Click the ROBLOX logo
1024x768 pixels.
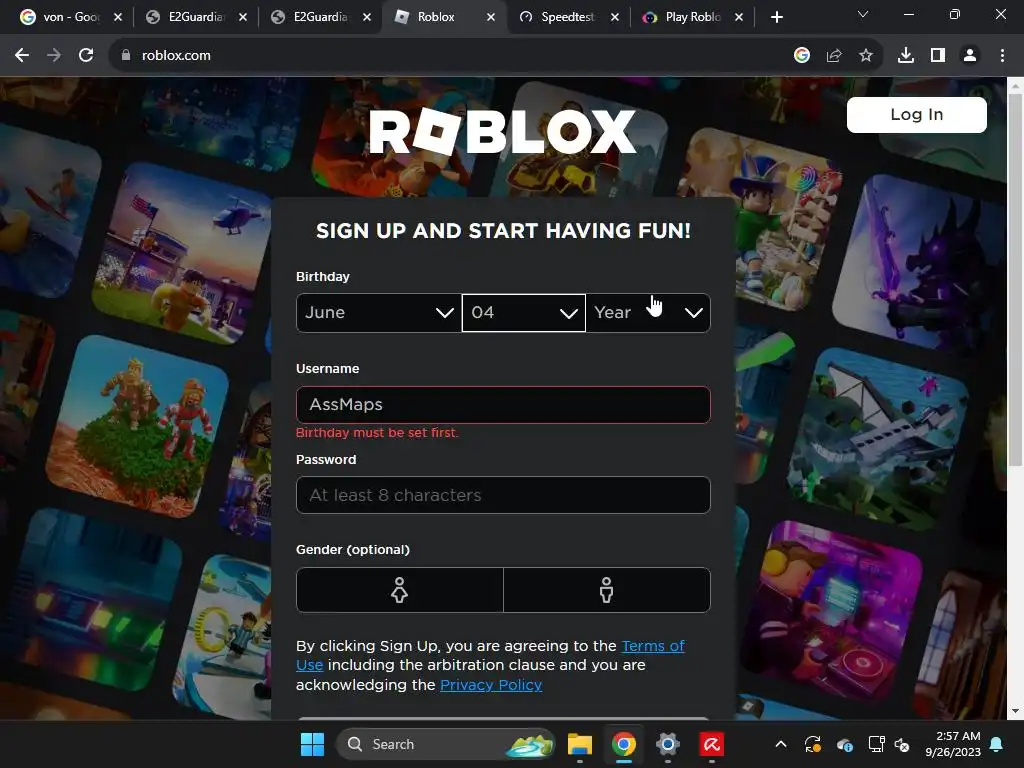[502, 131]
